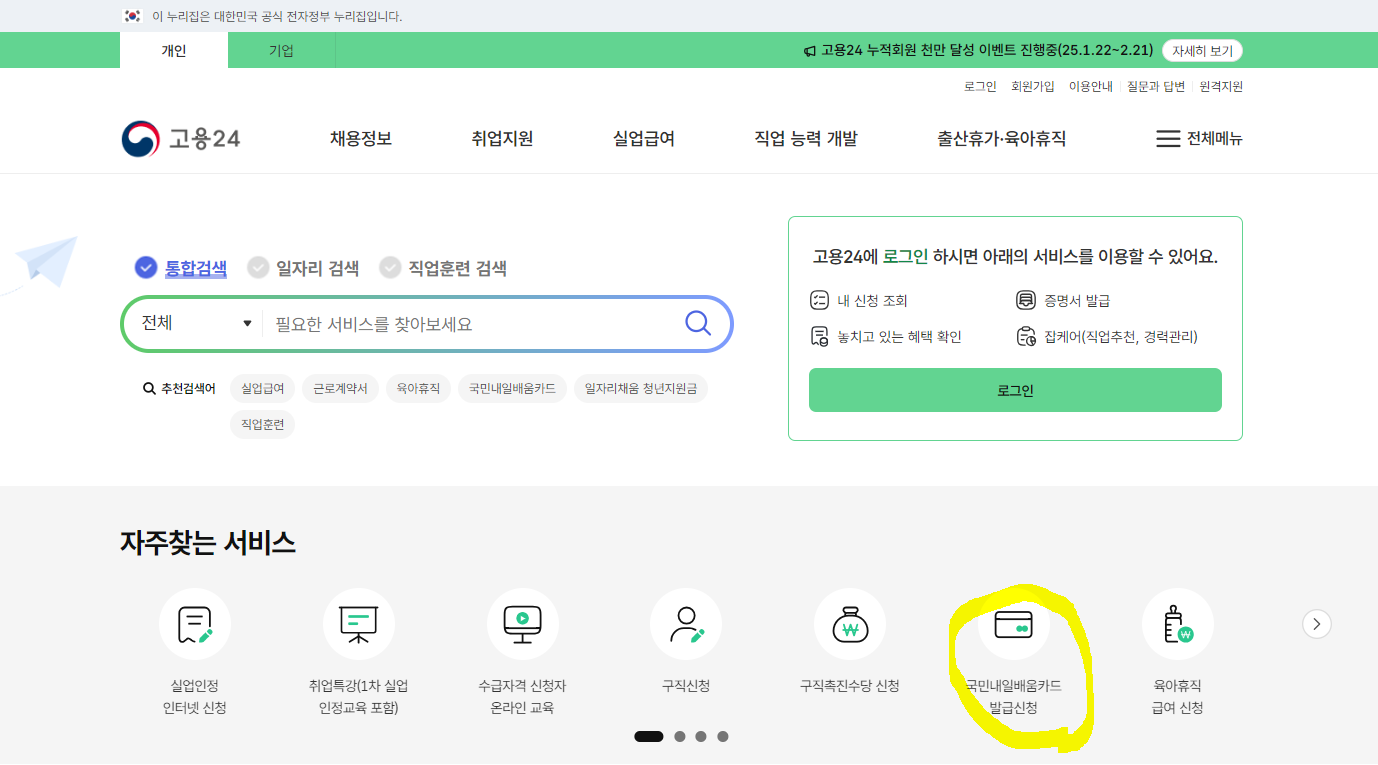The width and height of the screenshot is (1378, 765).
Task: Open 육아휴직 급여 신청 bottle icon
Action: 1178,624
